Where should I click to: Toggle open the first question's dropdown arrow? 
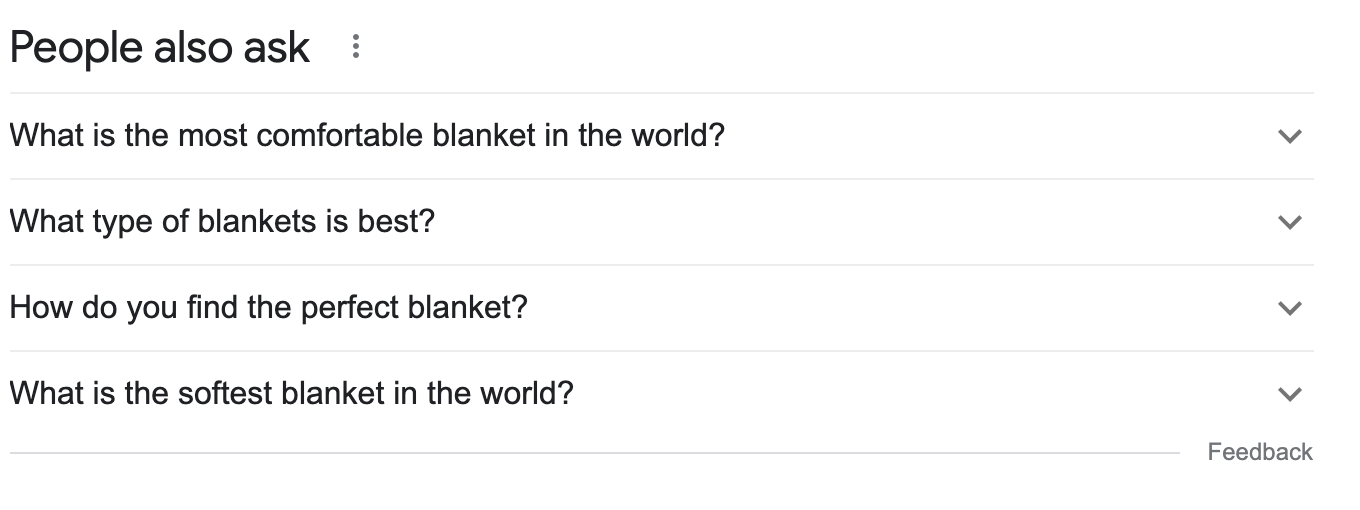pos(1290,136)
